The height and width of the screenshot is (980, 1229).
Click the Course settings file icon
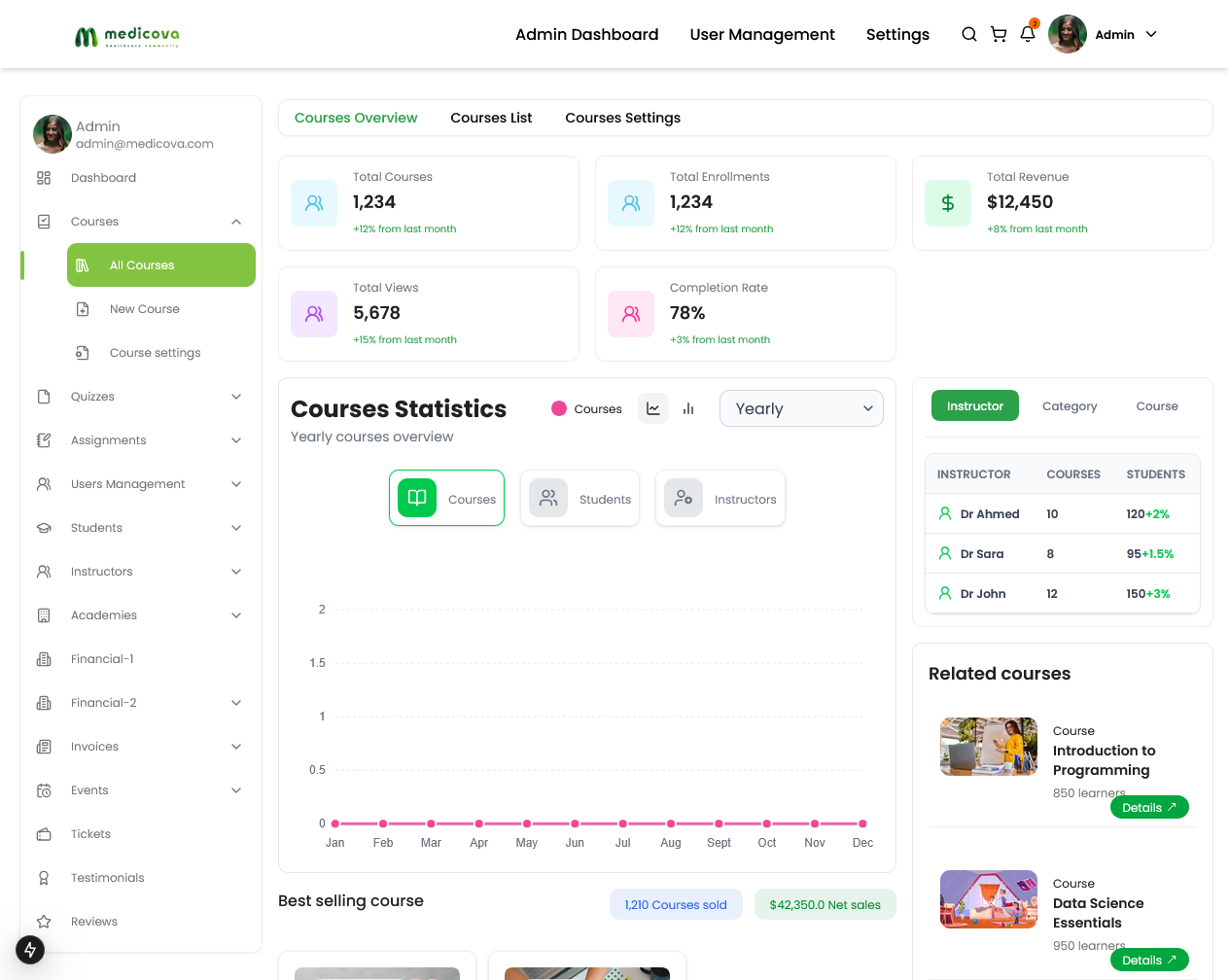tap(83, 353)
